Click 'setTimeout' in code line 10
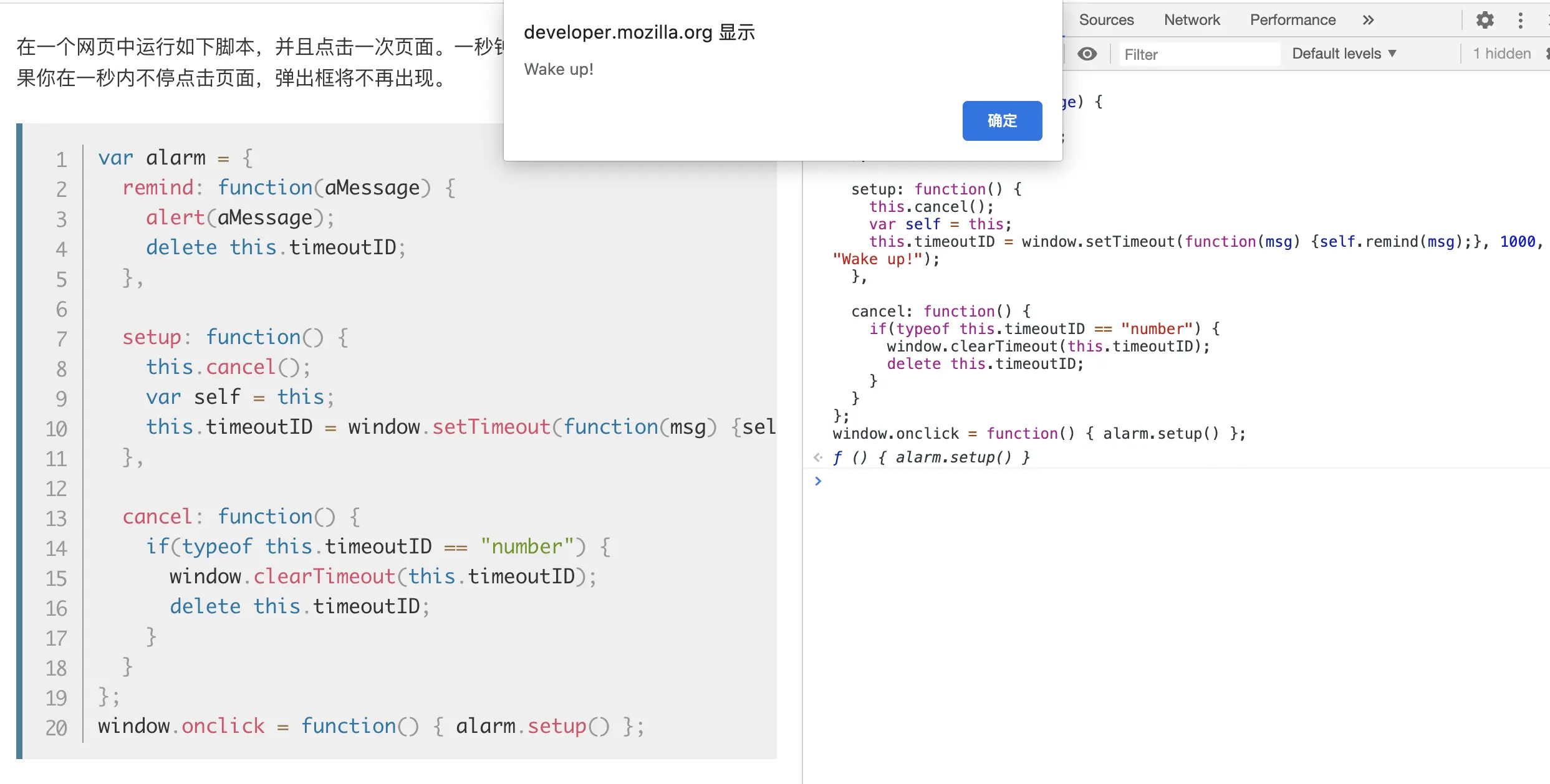 click(x=491, y=427)
